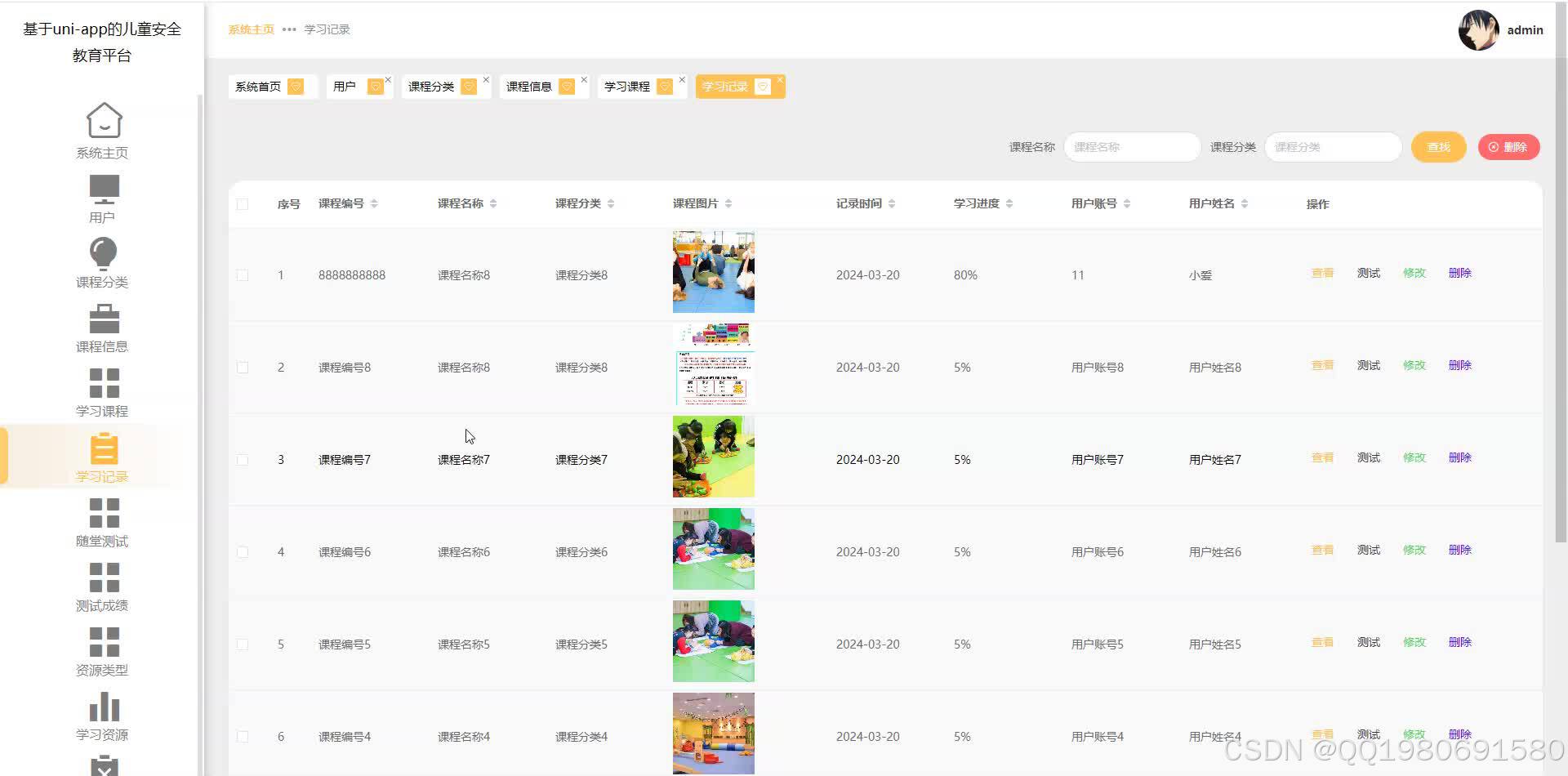Click 系统主页 breadcrumb link

252,29
